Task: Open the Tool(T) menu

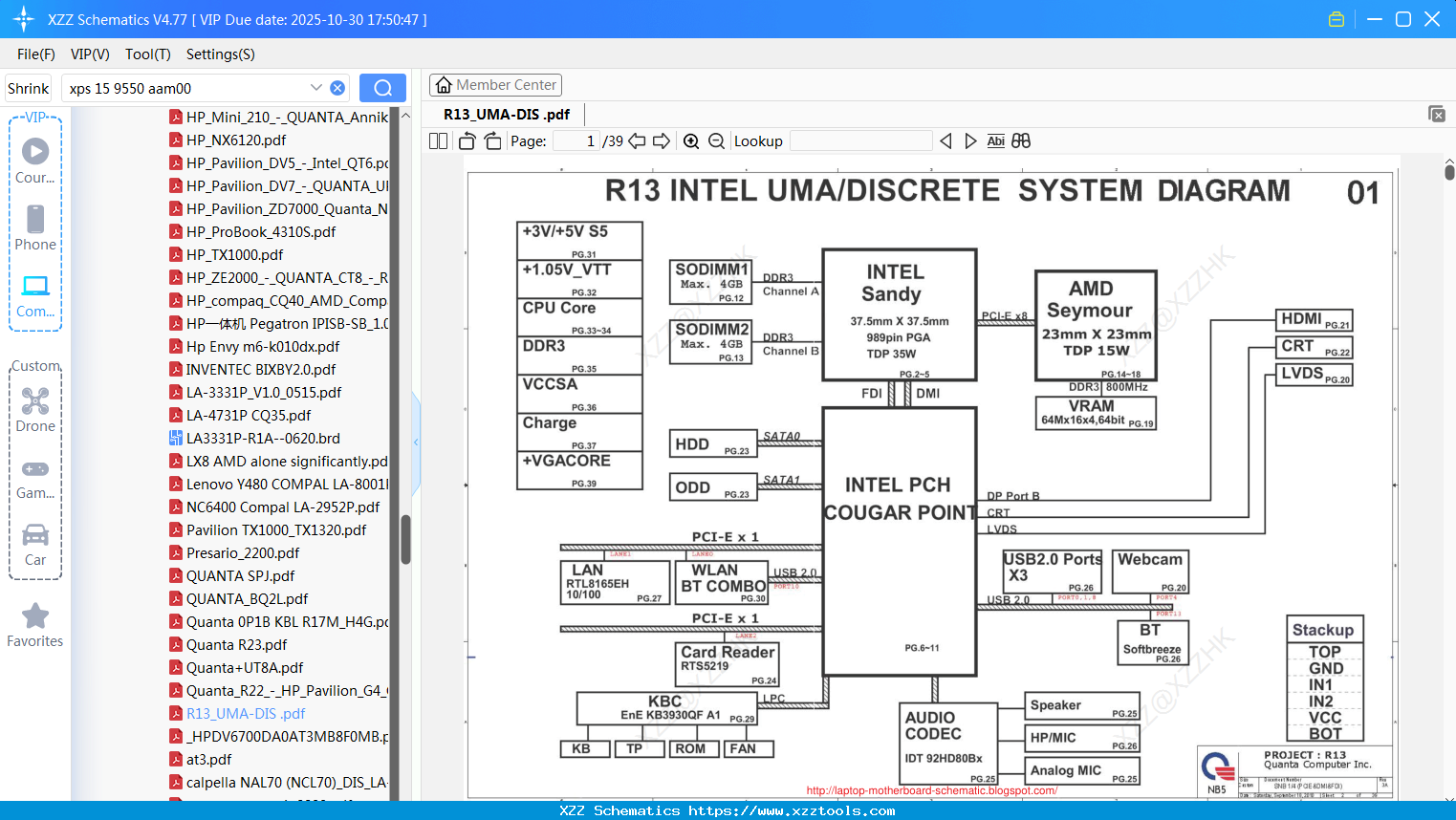Action: click(148, 54)
